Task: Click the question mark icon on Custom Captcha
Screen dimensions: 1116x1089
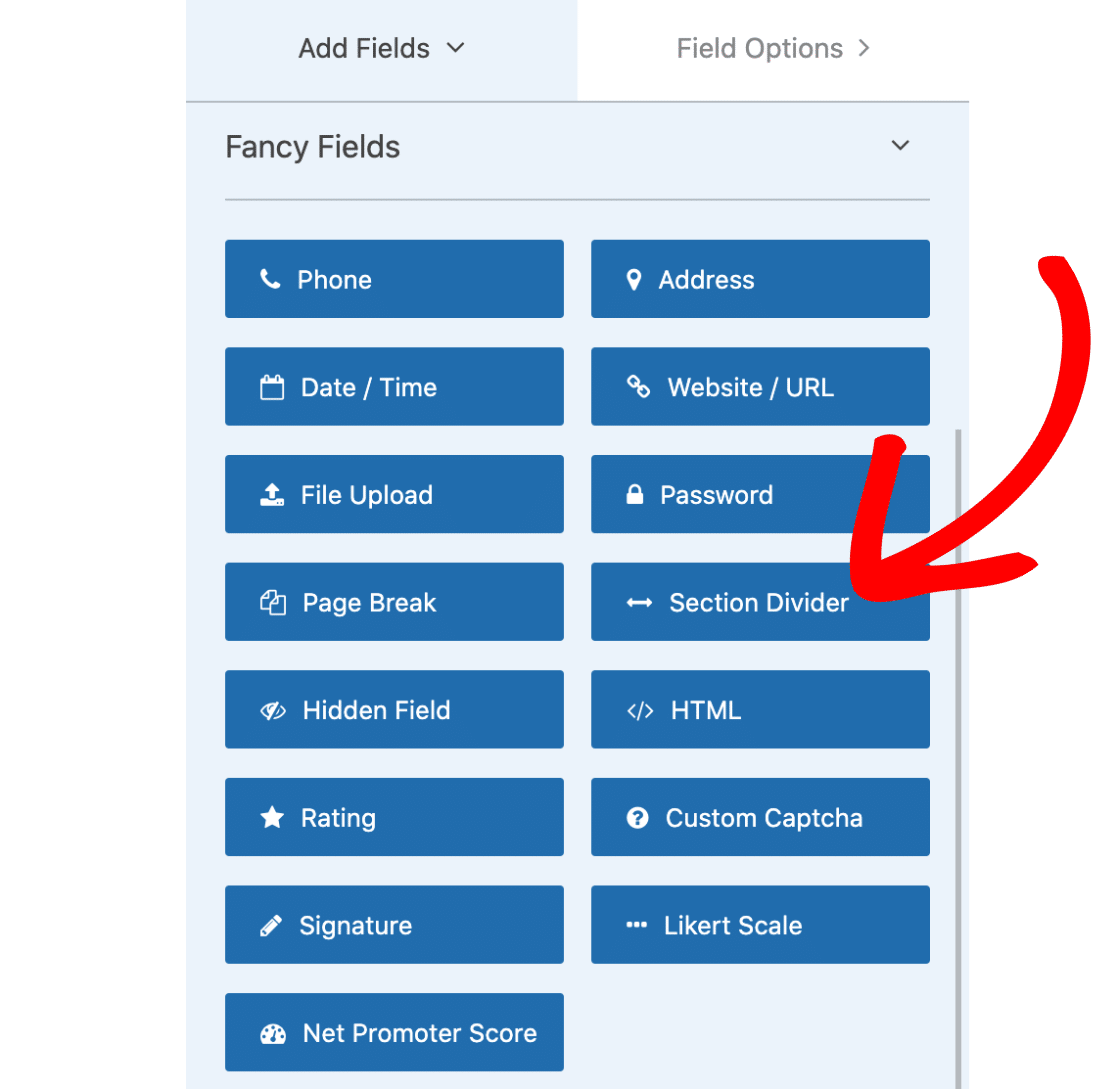Action: (x=638, y=817)
